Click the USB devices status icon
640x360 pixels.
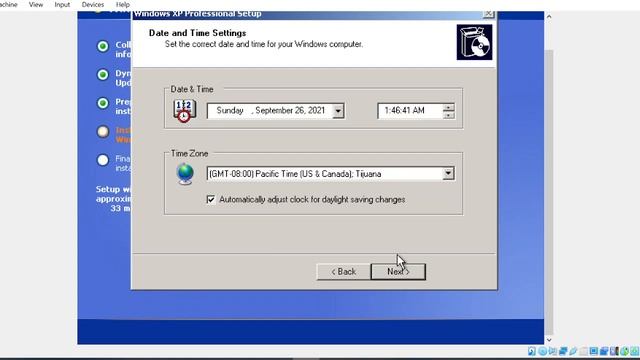[x=573, y=351]
